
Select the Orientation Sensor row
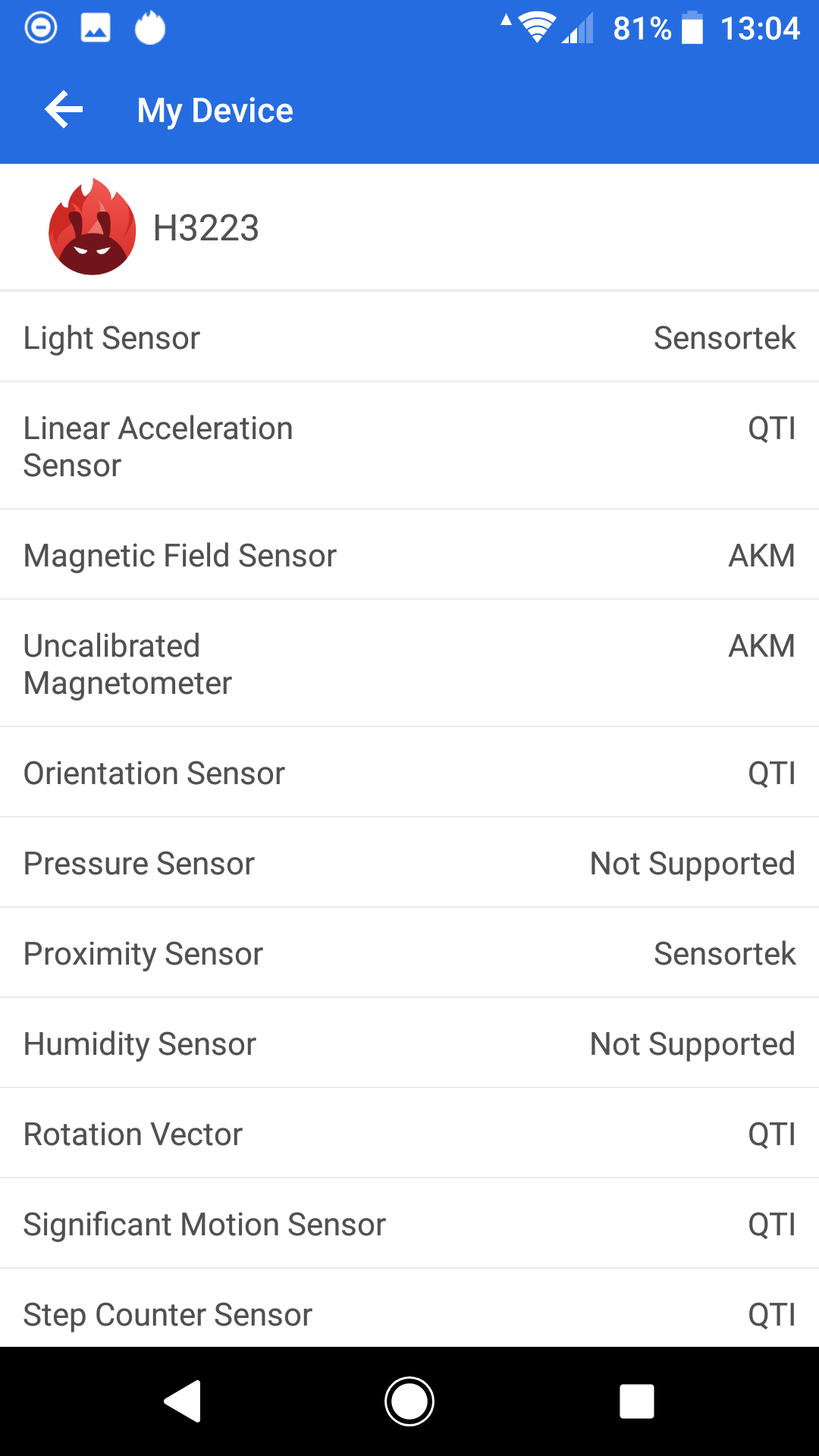pos(409,773)
